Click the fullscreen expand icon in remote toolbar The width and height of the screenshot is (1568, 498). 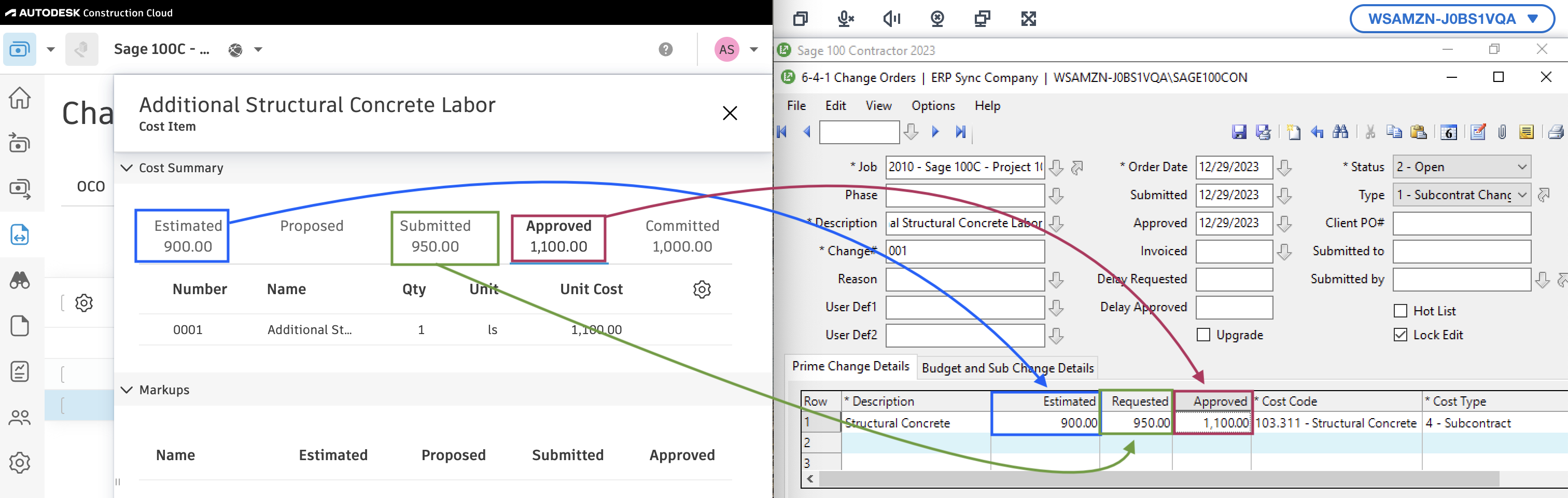click(x=1028, y=19)
